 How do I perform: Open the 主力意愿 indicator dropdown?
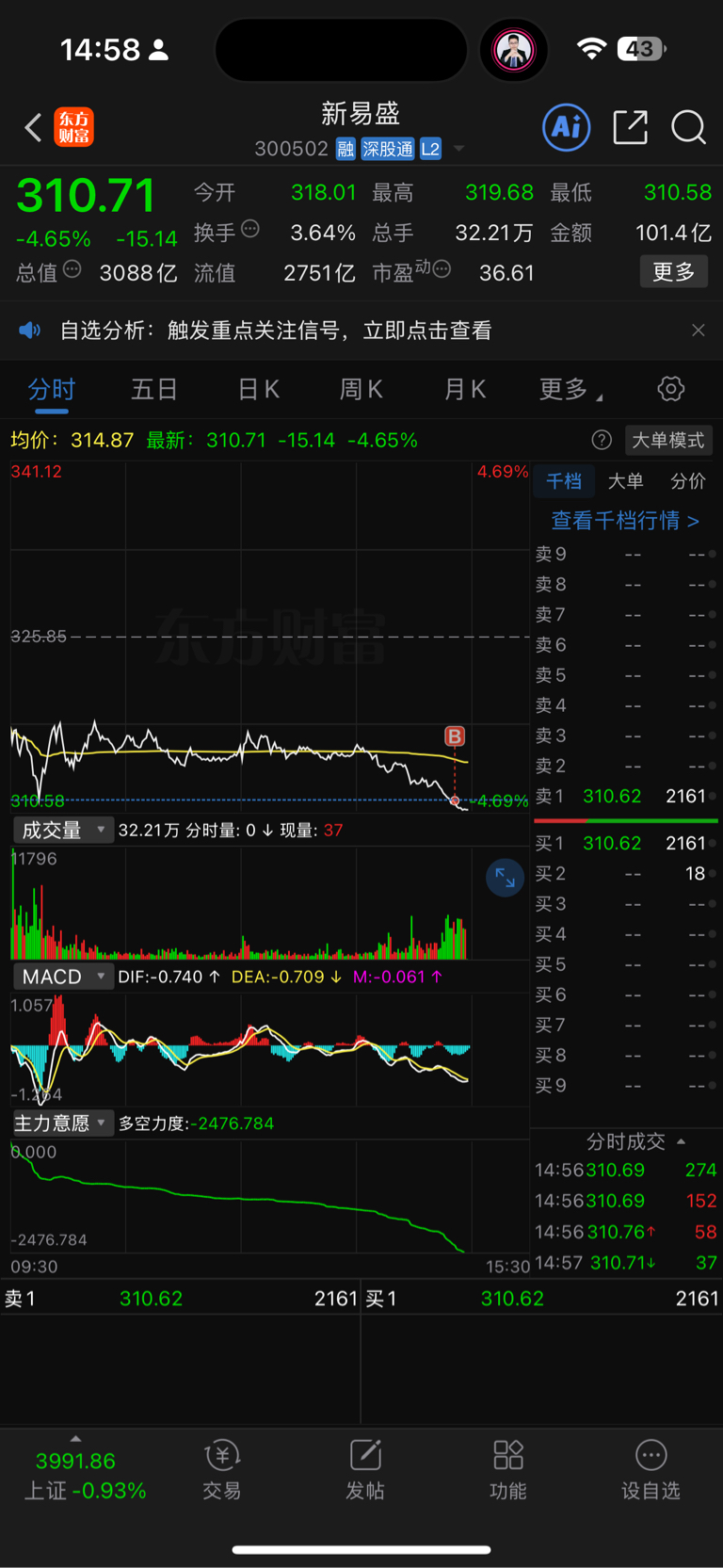click(63, 1123)
